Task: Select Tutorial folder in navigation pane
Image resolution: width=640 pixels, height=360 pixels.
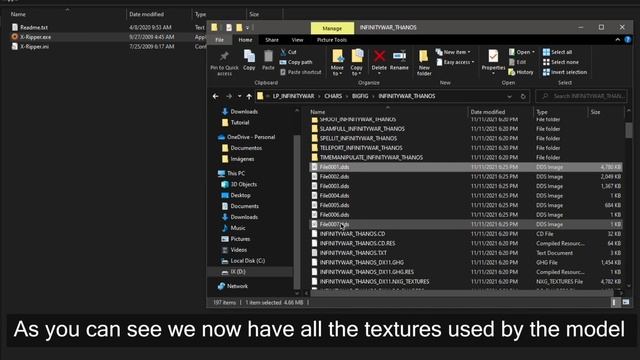Action: pyautogui.click(x=236, y=122)
